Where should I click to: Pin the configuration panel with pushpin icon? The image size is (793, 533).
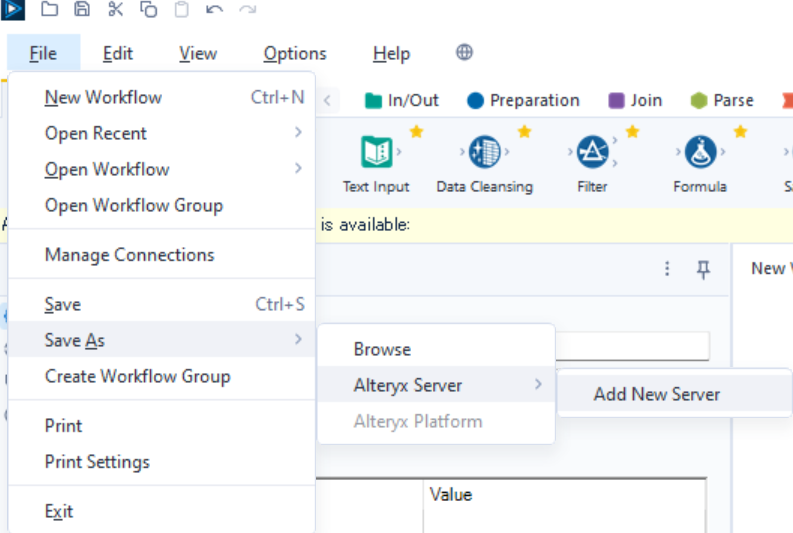point(703,269)
